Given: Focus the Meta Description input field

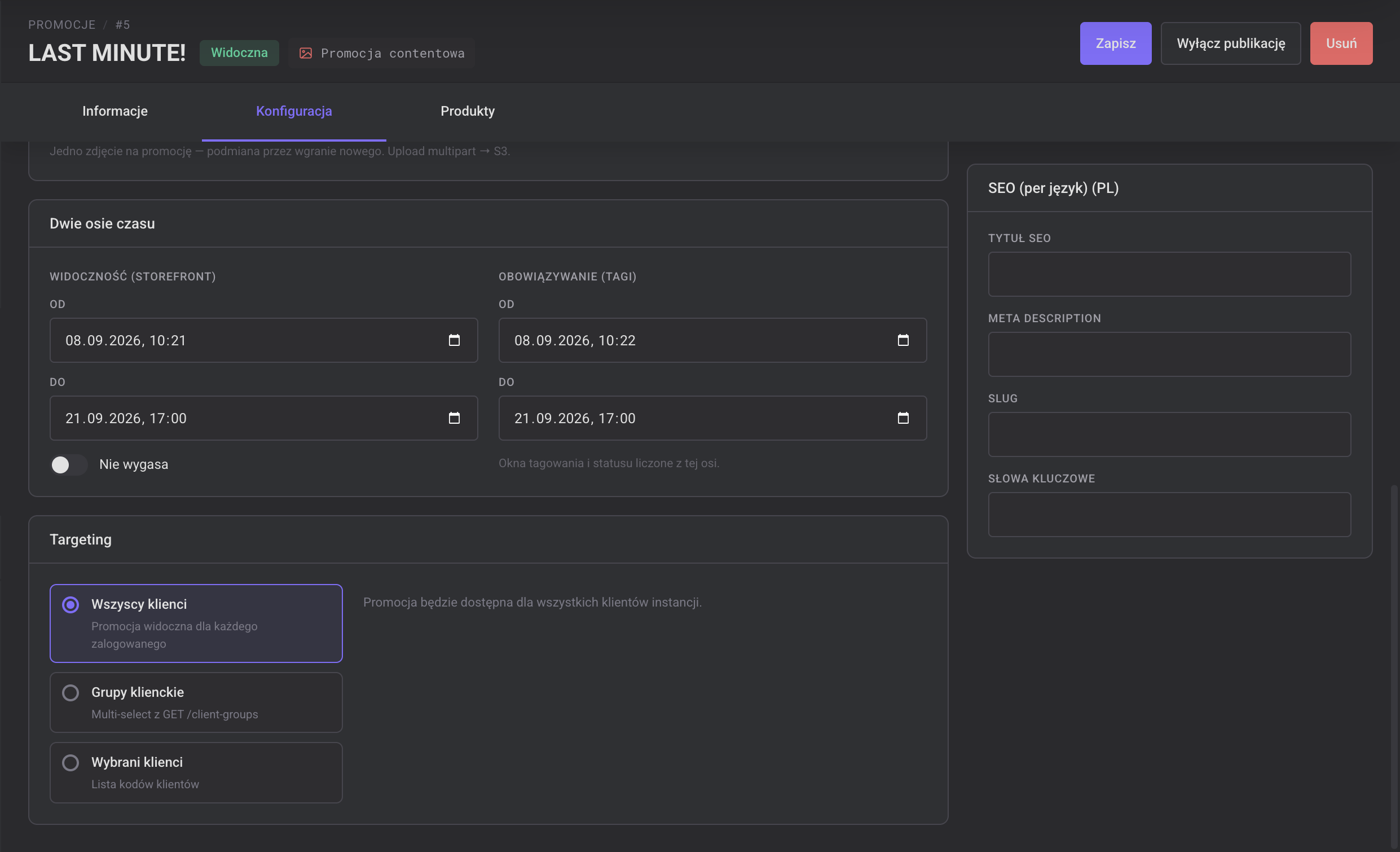Looking at the screenshot, I should pyautogui.click(x=1169, y=354).
